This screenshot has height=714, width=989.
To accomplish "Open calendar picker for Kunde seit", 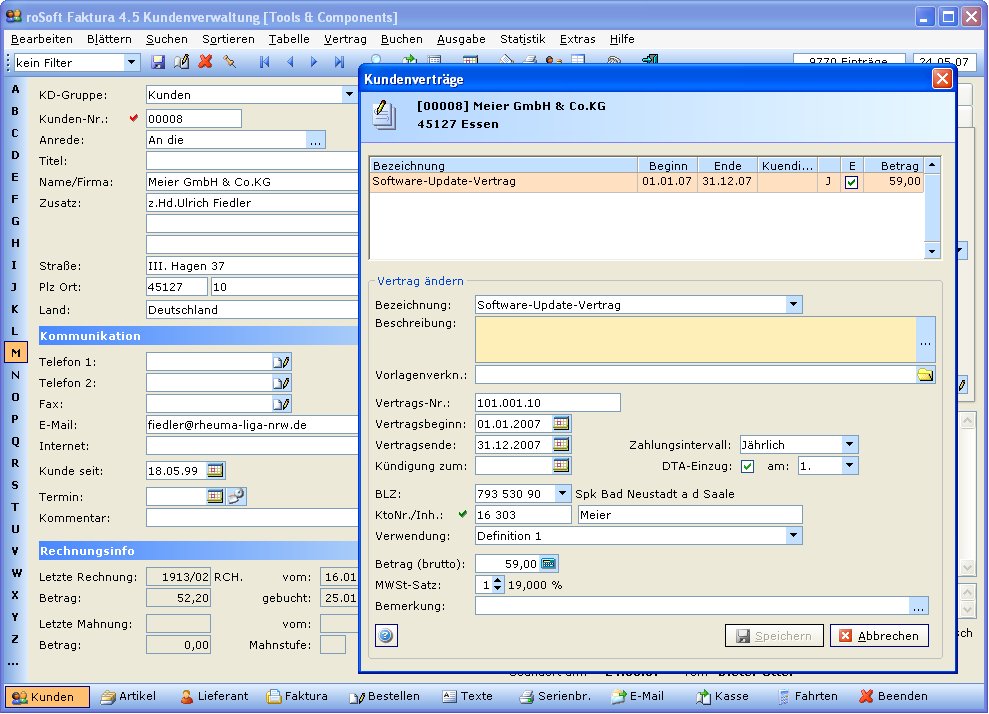I will pyautogui.click(x=215, y=470).
